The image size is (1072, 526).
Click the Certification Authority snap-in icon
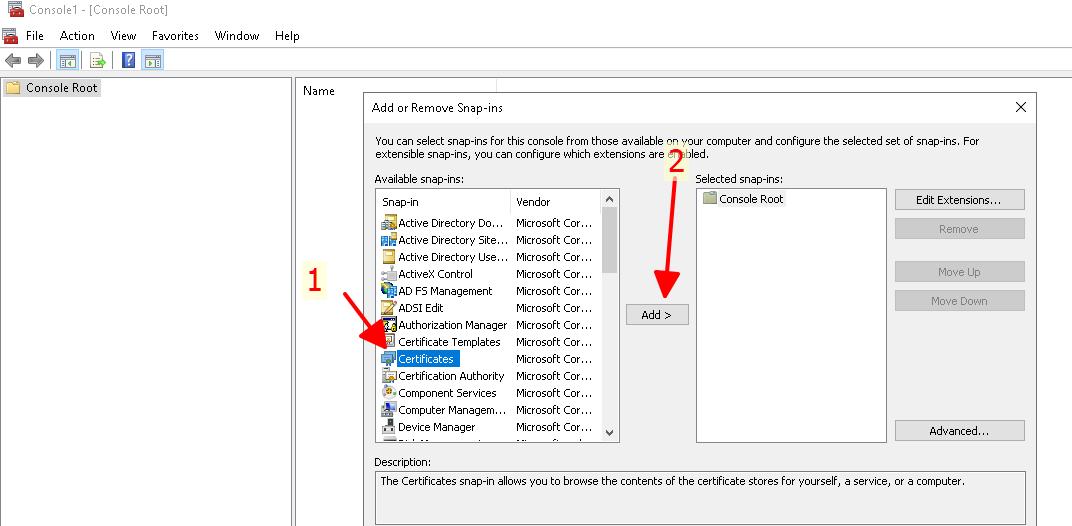pyautogui.click(x=389, y=376)
